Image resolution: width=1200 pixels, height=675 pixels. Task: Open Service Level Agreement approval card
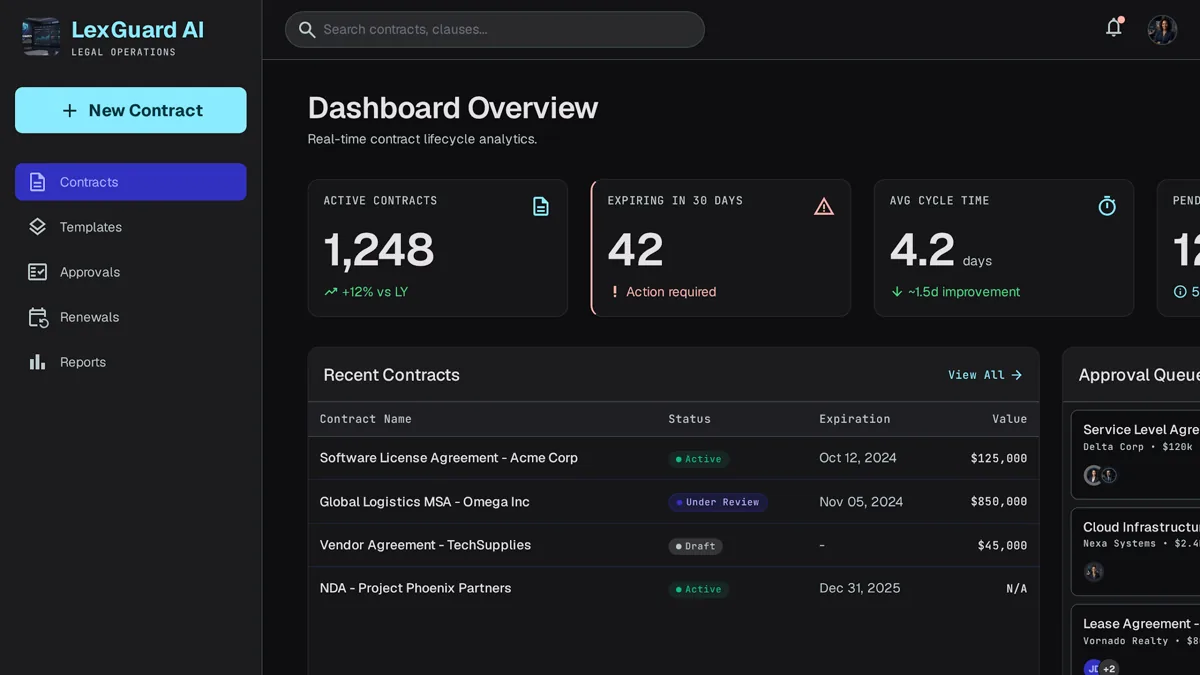pyautogui.click(x=1136, y=454)
